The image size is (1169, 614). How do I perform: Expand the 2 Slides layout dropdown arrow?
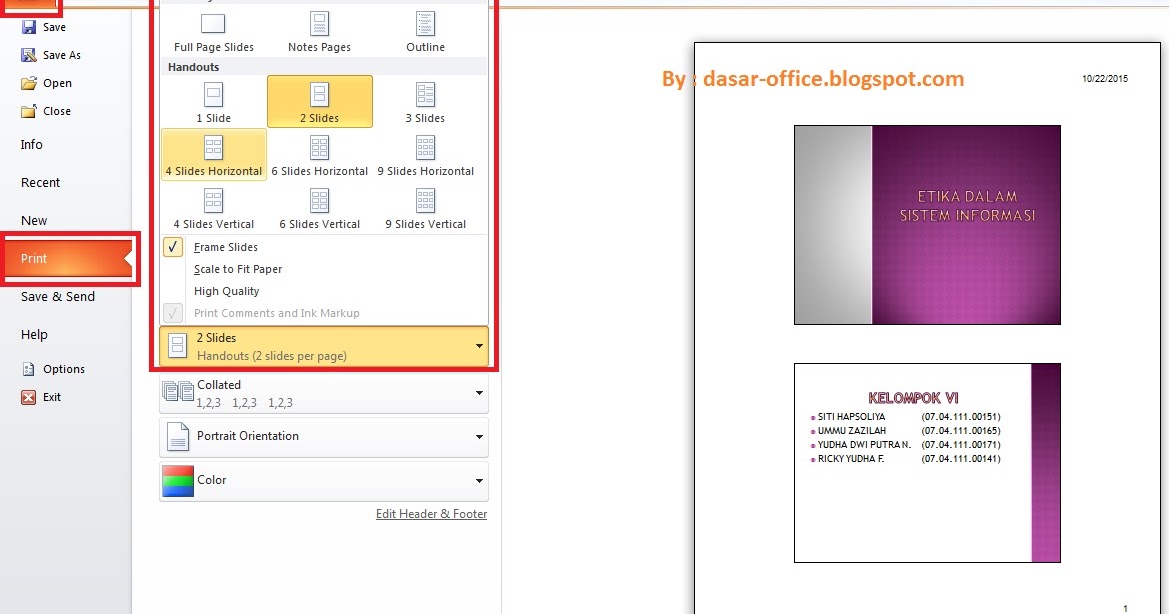(479, 346)
